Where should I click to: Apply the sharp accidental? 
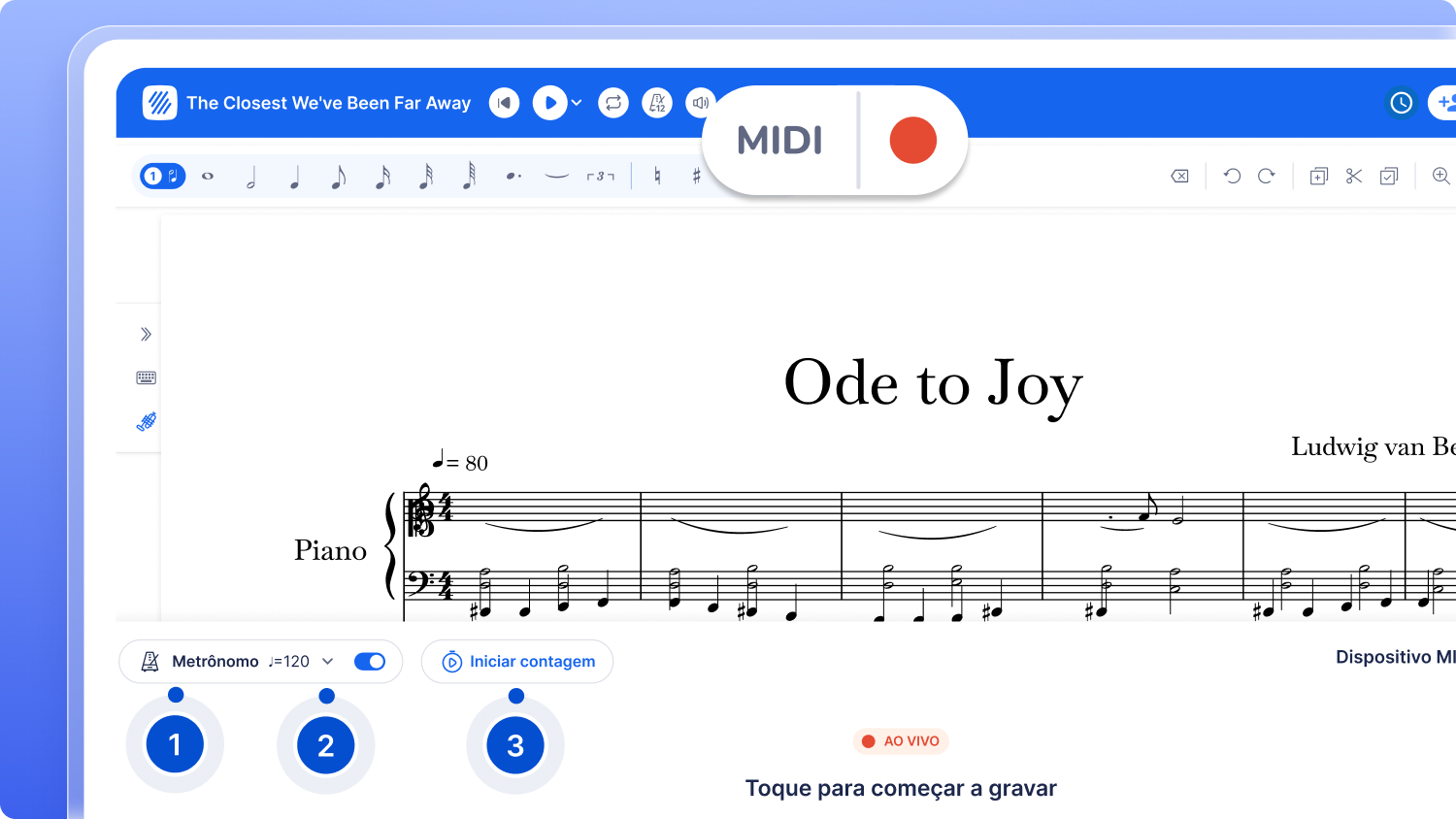696,176
